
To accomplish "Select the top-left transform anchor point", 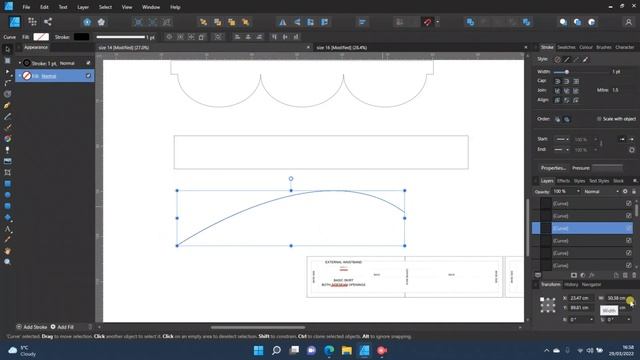I will [542, 299].
